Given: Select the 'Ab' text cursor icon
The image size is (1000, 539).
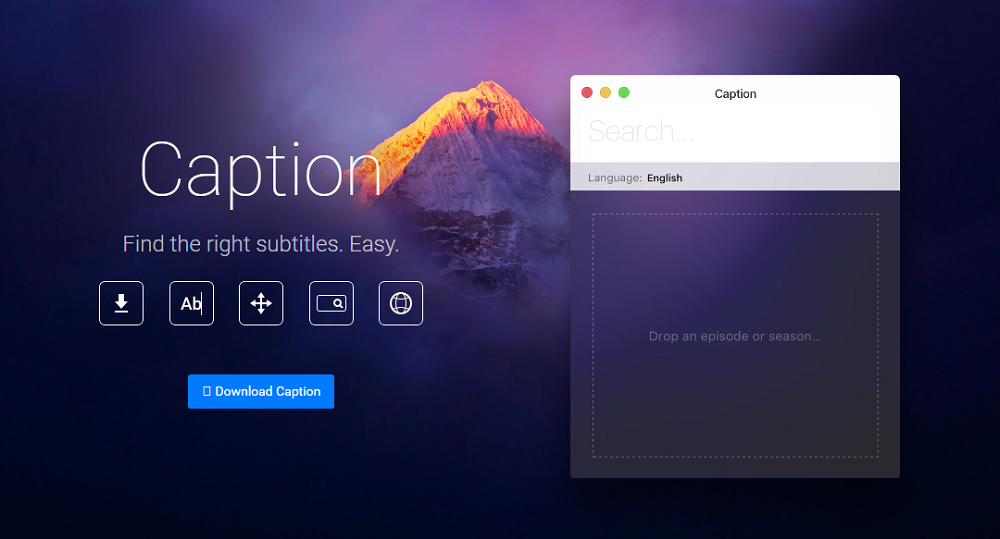Looking at the screenshot, I should [x=191, y=303].
